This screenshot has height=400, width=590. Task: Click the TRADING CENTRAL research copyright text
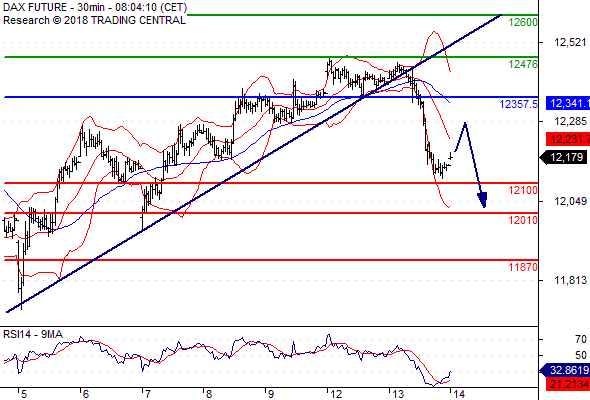[94, 20]
